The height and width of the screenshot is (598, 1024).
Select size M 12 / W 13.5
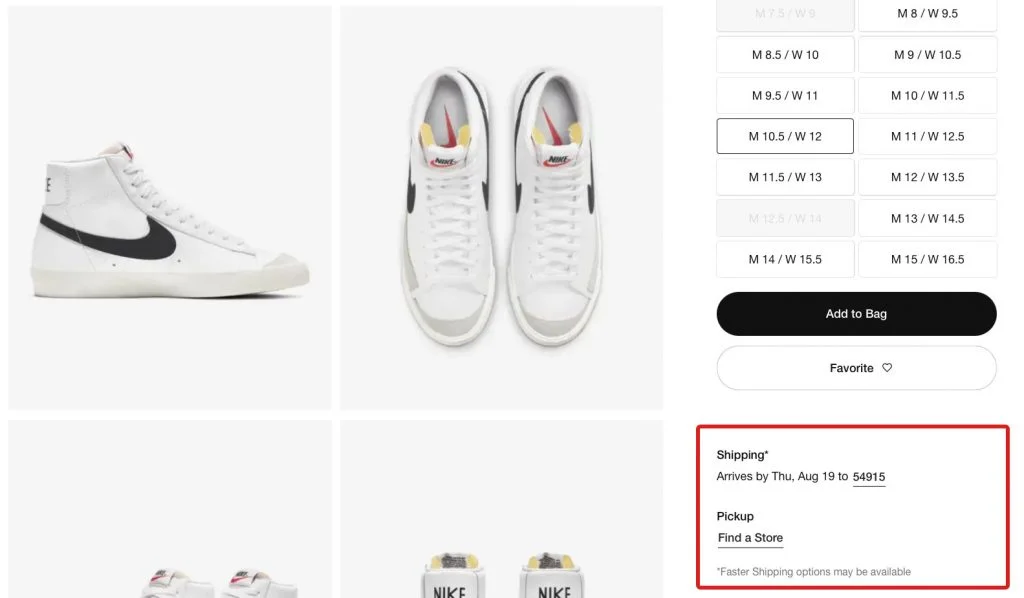click(927, 177)
